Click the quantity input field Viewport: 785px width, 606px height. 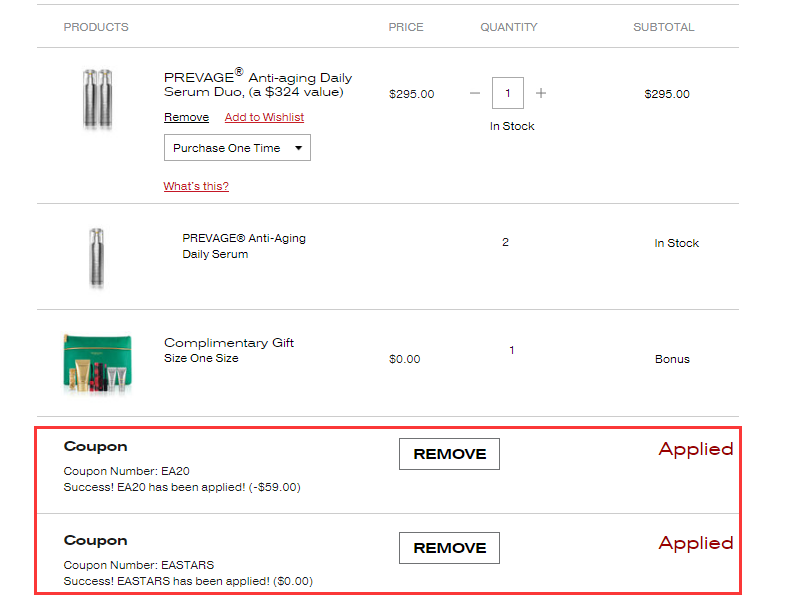tap(508, 94)
